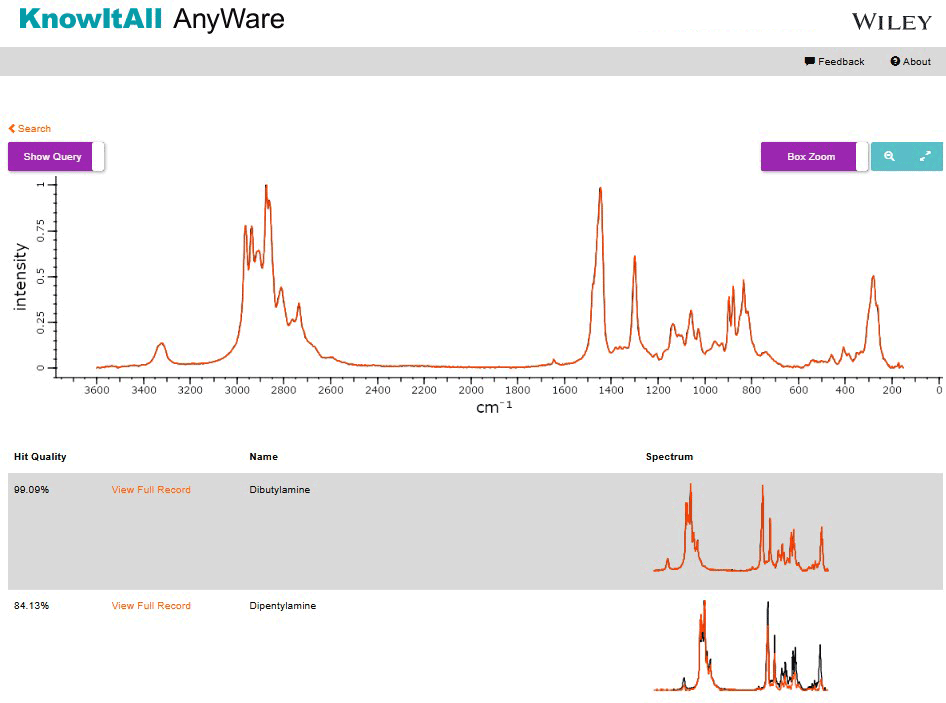Click the Dipentylamine hit name
Image resolution: width=946 pixels, height=703 pixels.
pos(282,606)
